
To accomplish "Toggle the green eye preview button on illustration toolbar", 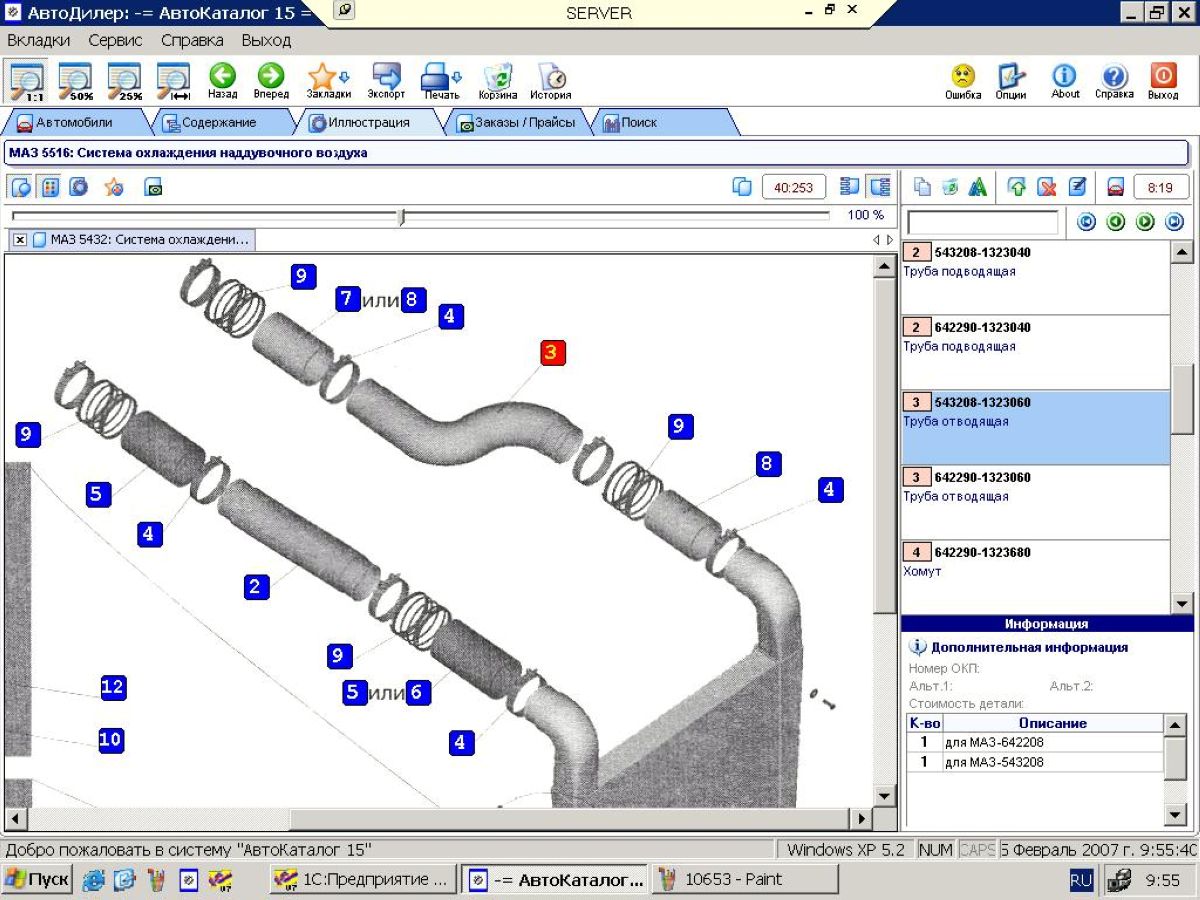I will pyautogui.click(x=153, y=187).
